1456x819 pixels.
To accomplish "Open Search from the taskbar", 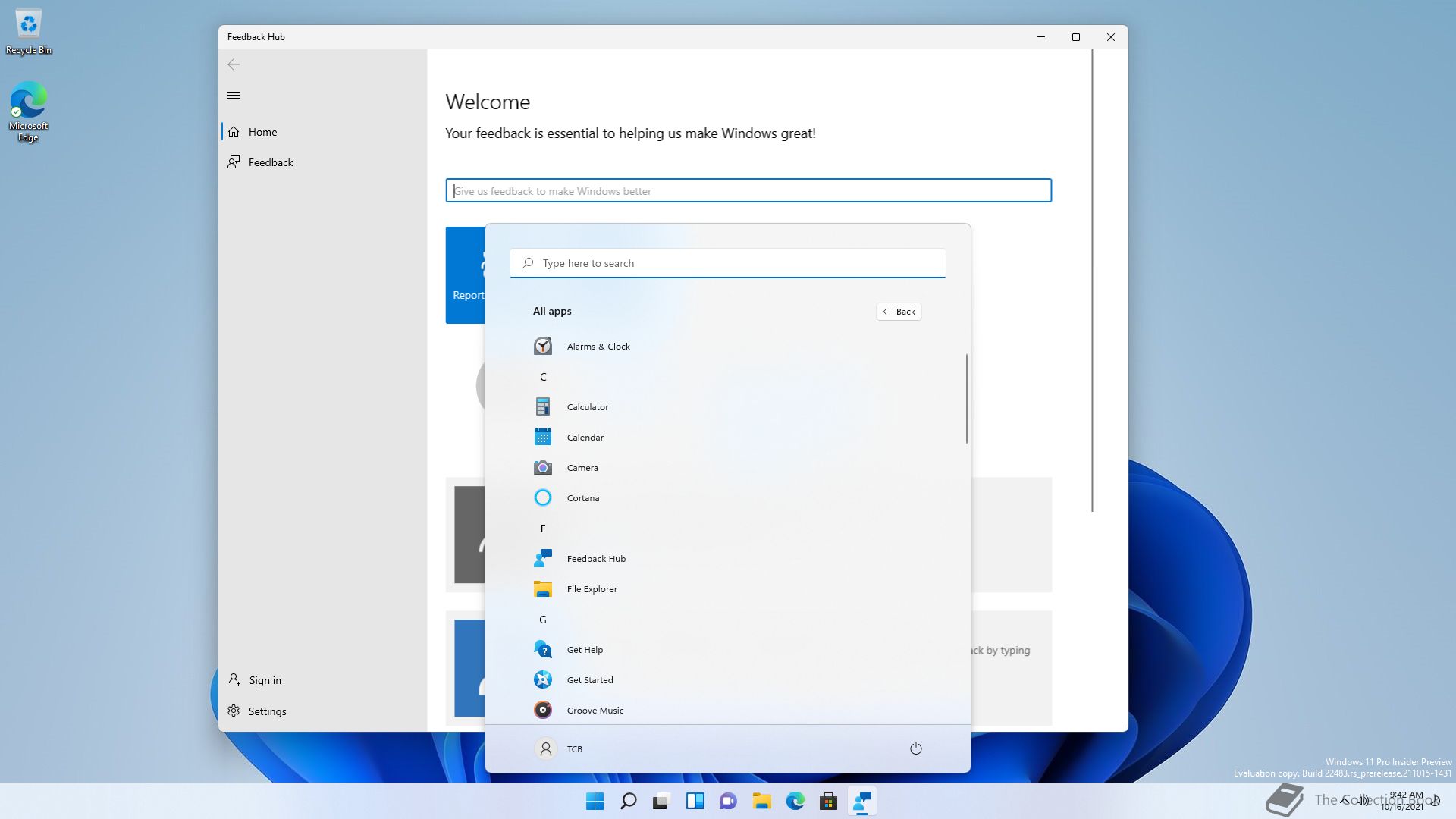I will point(629,801).
